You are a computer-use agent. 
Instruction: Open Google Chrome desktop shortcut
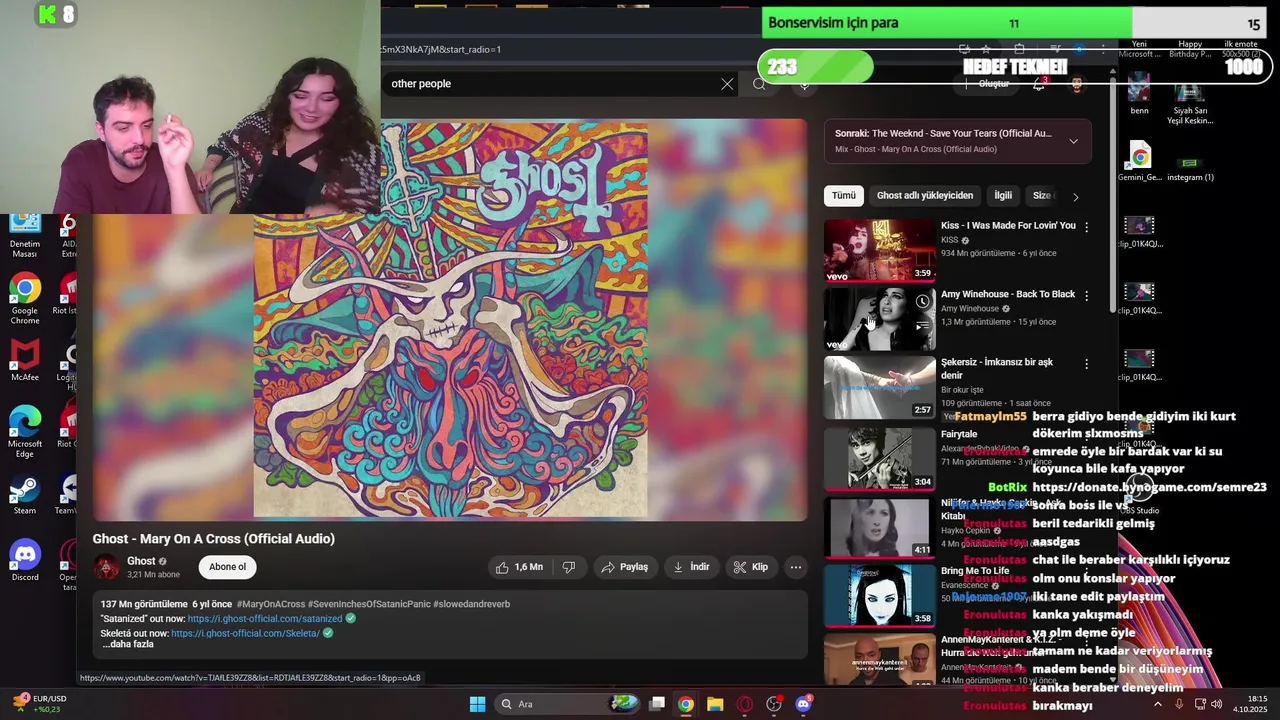pos(25,300)
